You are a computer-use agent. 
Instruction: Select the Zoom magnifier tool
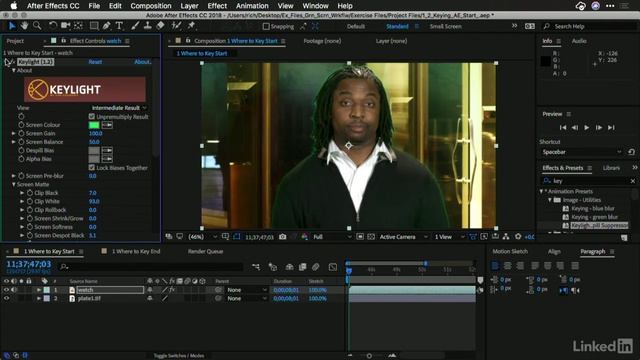point(37,26)
